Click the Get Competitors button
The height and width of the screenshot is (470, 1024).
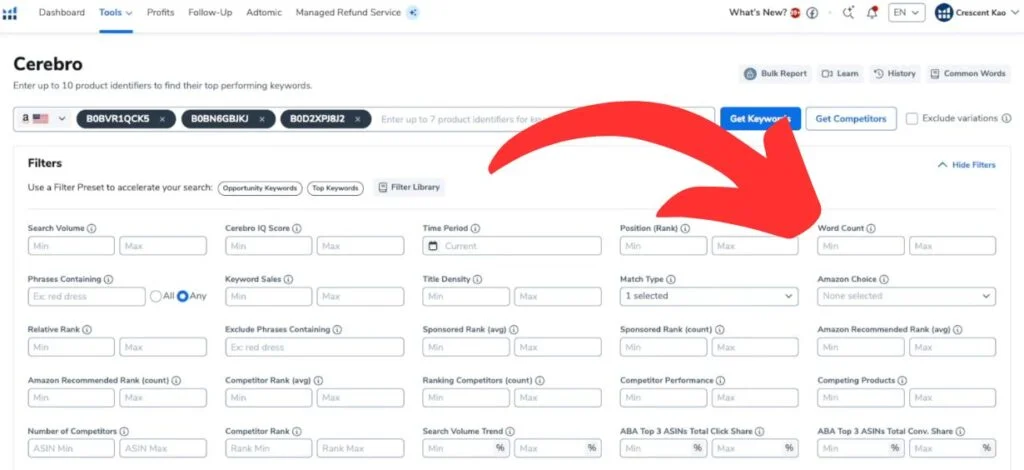(850, 119)
